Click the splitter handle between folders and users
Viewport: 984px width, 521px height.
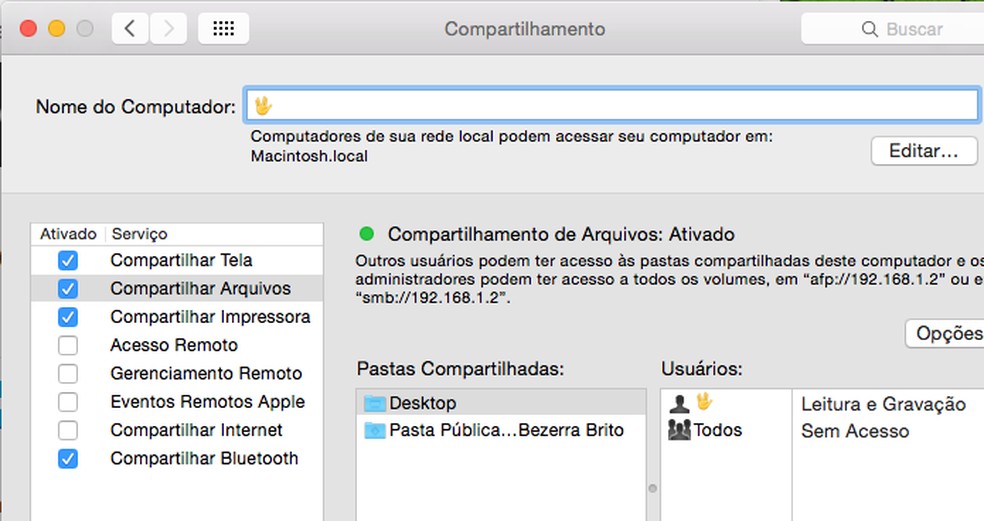(x=653, y=488)
